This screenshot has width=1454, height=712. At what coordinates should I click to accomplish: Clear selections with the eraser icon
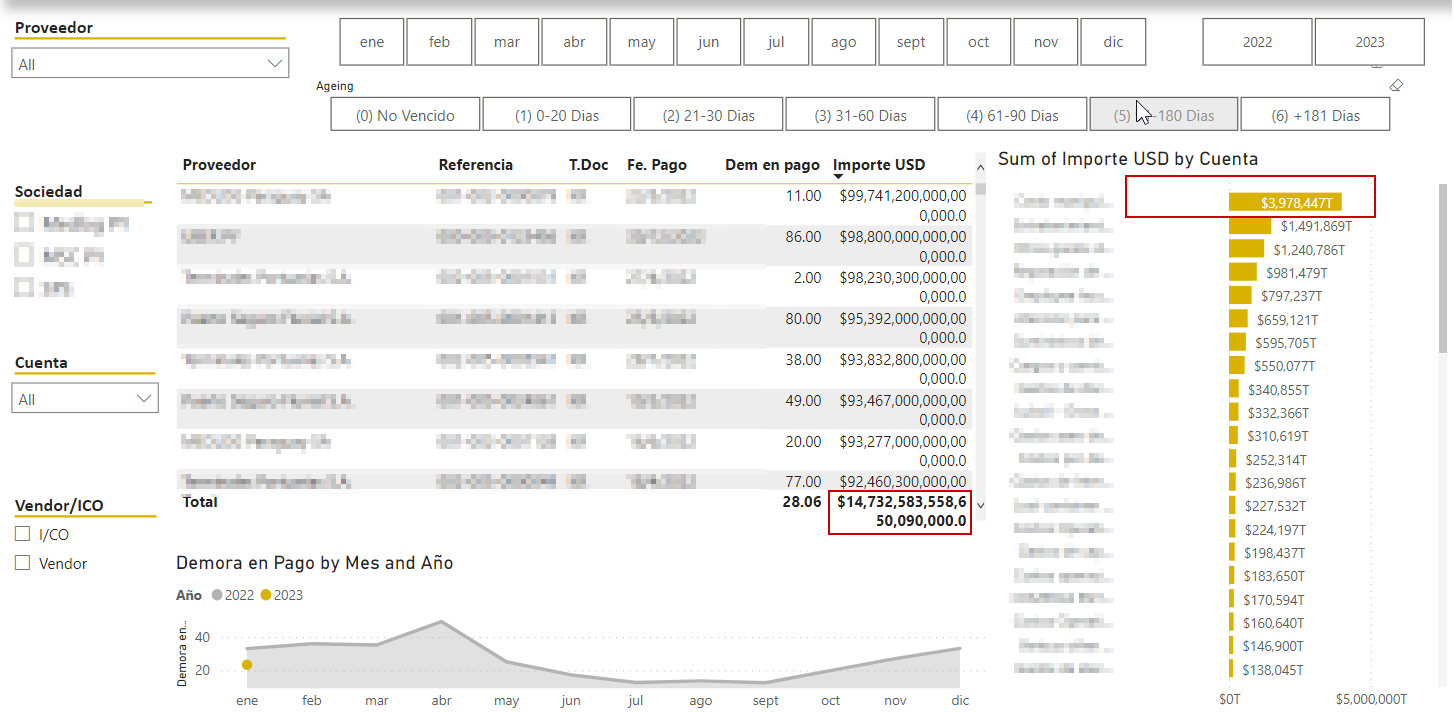(x=1397, y=86)
